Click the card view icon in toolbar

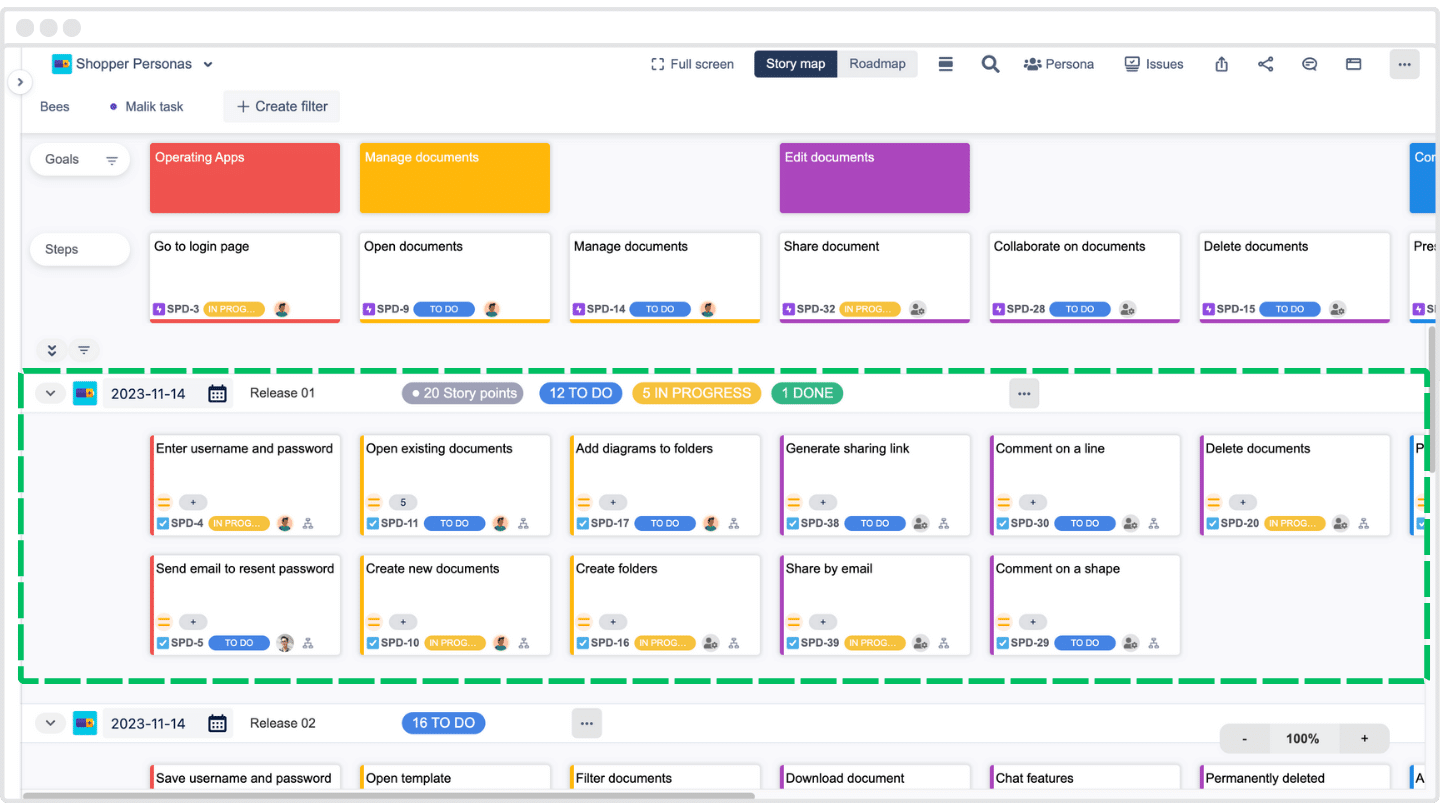pos(1353,64)
